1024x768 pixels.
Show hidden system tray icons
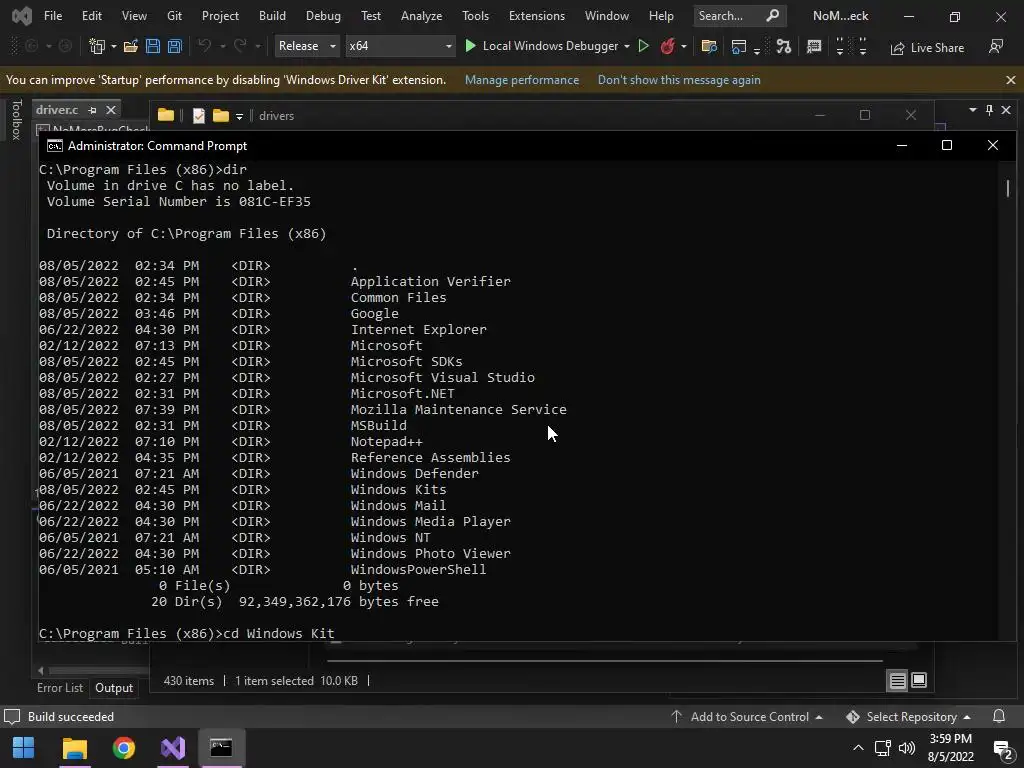858,748
